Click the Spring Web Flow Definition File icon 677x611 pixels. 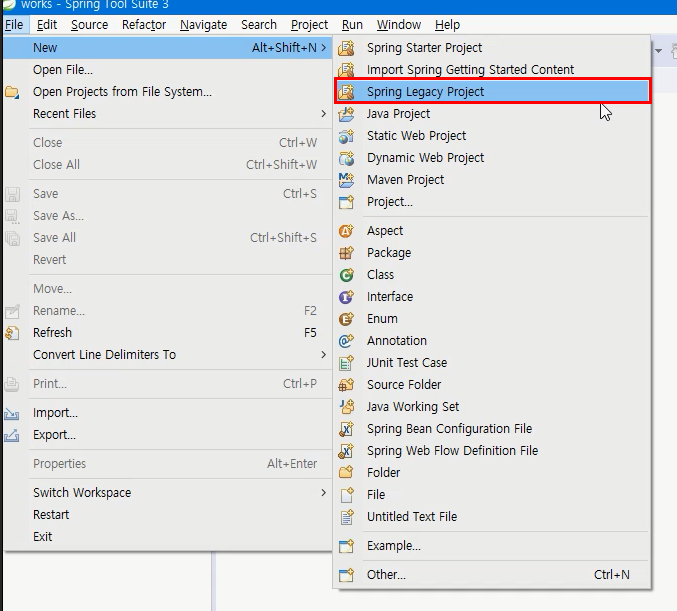click(346, 451)
